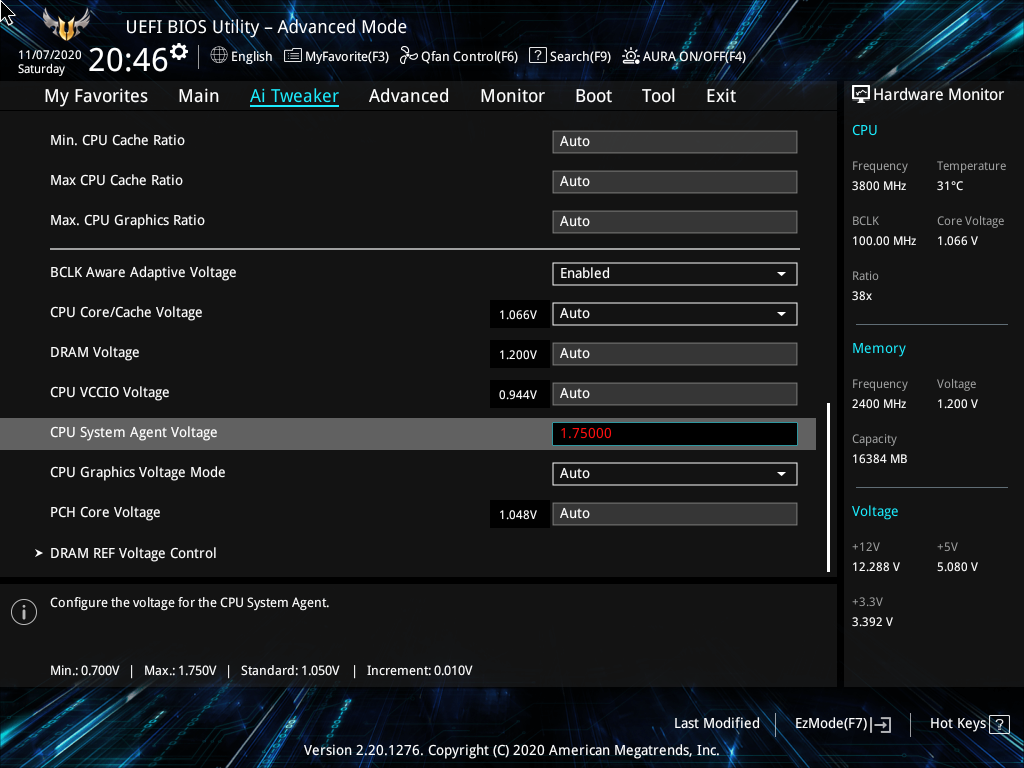Click 31°C temperature value
The image size is (1024, 768).
[x=950, y=186]
